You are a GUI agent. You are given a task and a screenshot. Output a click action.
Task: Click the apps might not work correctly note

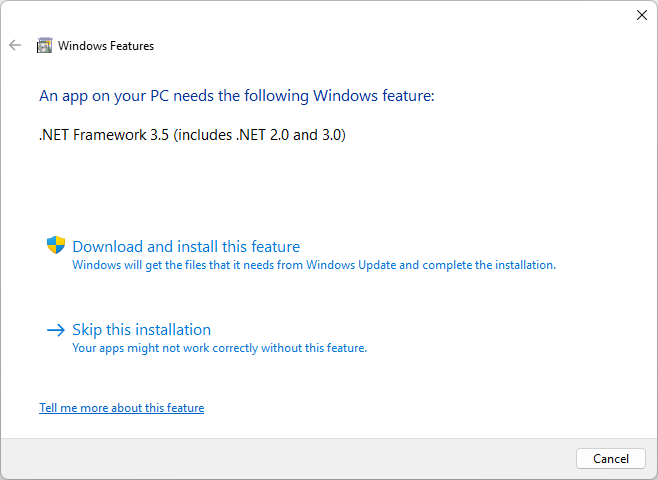(220, 349)
